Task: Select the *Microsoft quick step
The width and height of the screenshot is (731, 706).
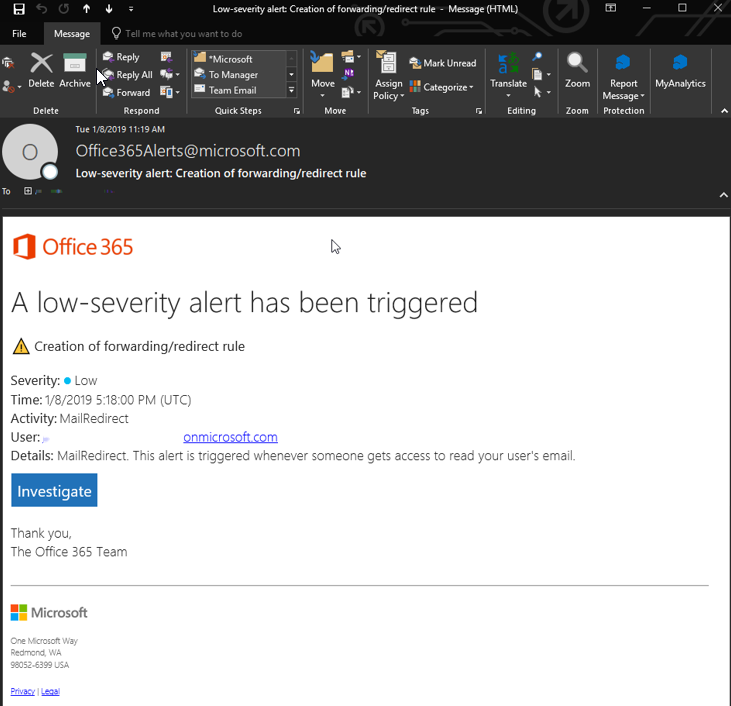Action: coord(238,59)
